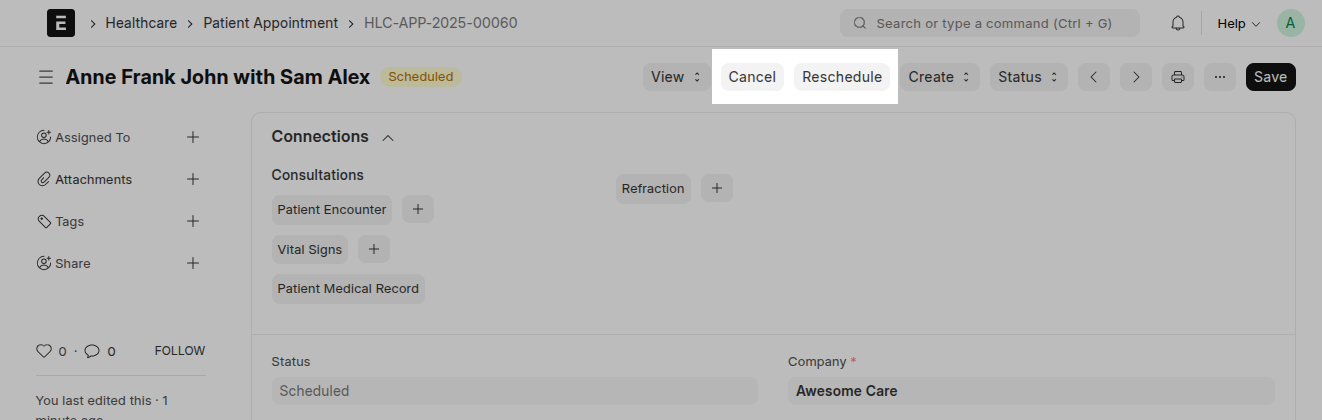This screenshot has width=1322, height=420.
Task: Open the Help menu
Action: point(1238,23)
